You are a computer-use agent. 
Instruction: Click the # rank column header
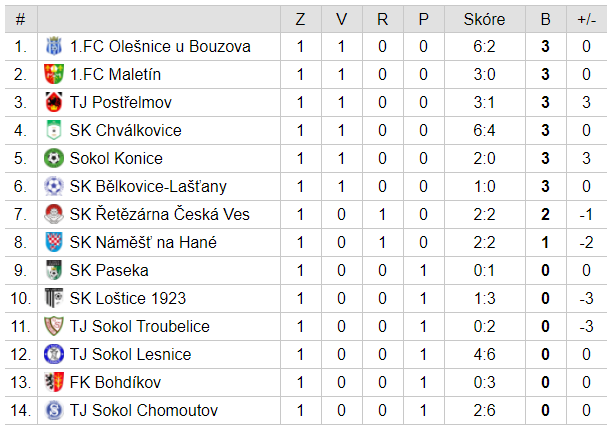click(21, 19)
